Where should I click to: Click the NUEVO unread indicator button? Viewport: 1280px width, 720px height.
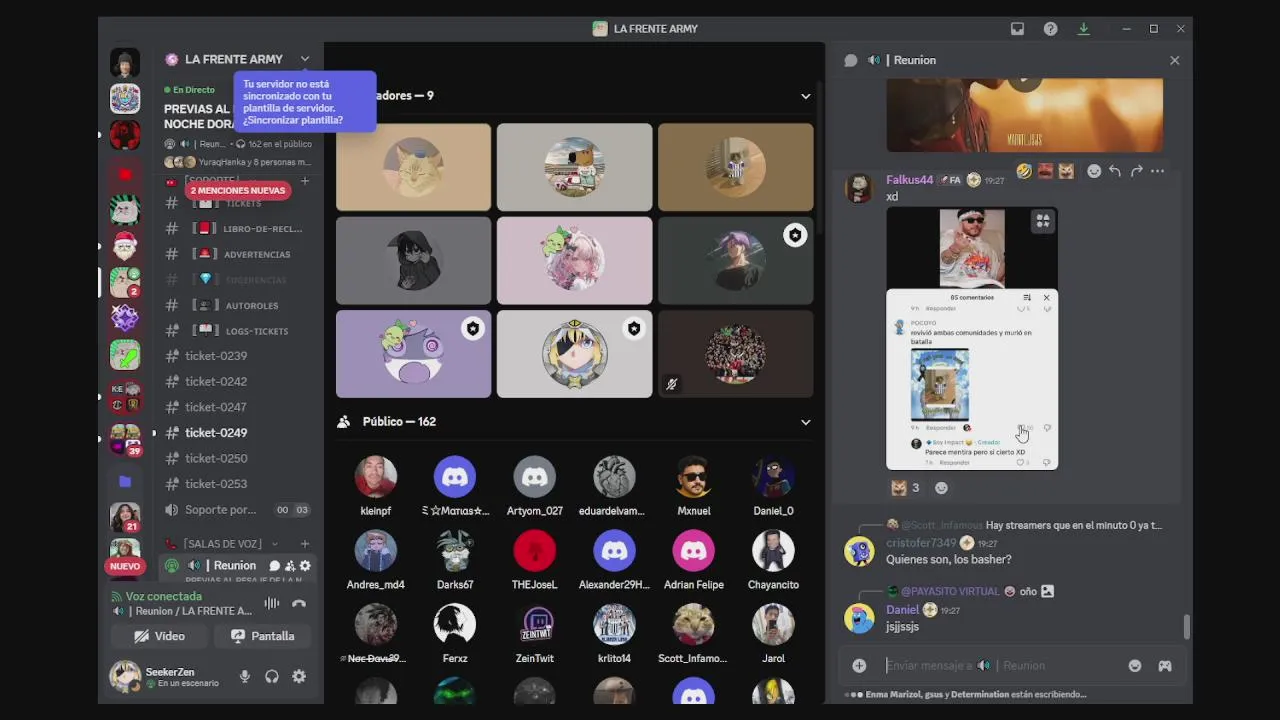click(x=125, y=566)
